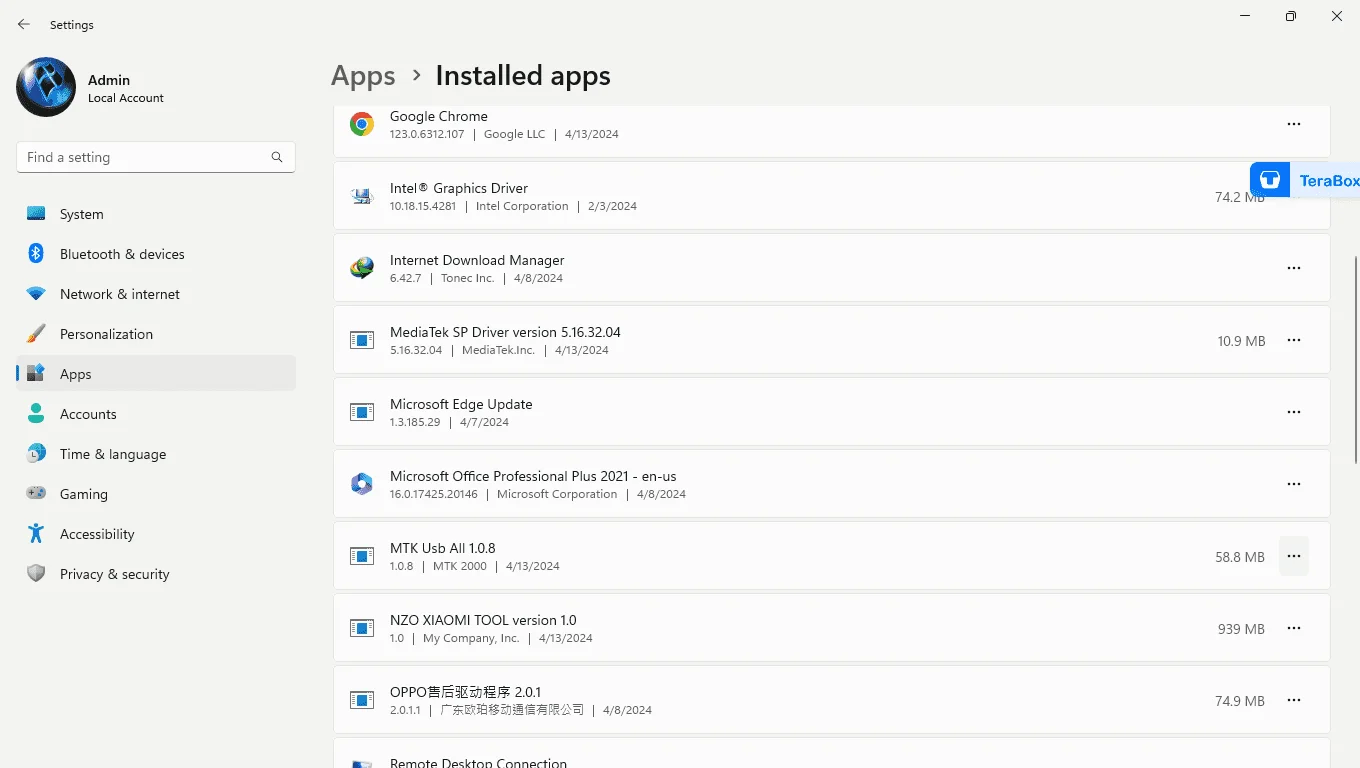Viewport: 1360px width, 768px height.
Task: Select the Apps section in sidebar
Action: click(x=156, y=374)
